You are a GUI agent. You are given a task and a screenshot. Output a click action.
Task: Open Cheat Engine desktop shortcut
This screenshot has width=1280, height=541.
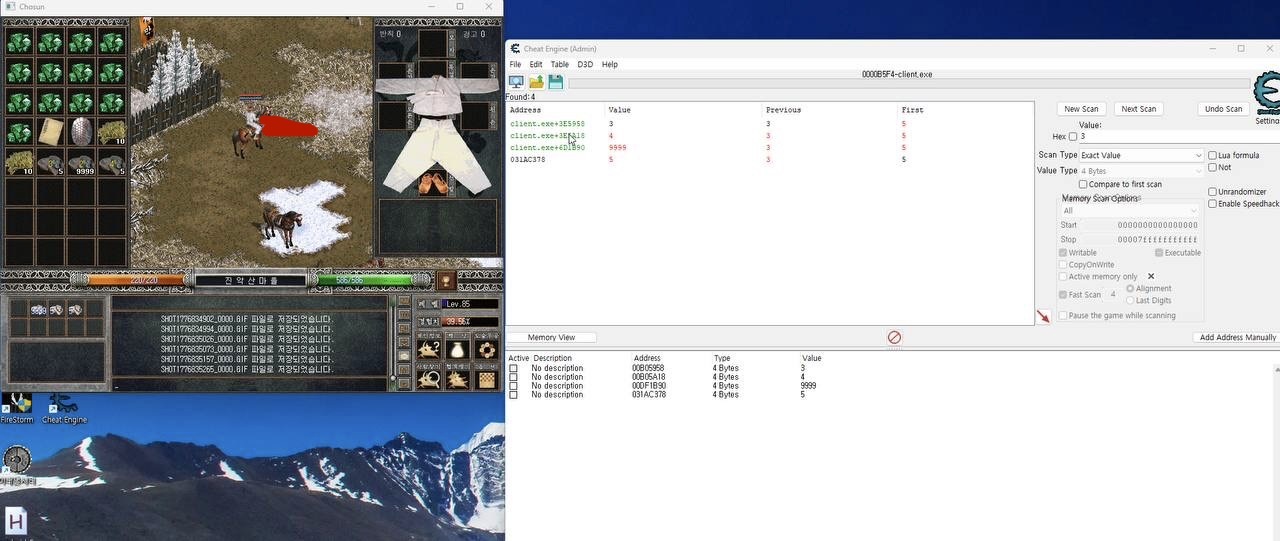64,408
